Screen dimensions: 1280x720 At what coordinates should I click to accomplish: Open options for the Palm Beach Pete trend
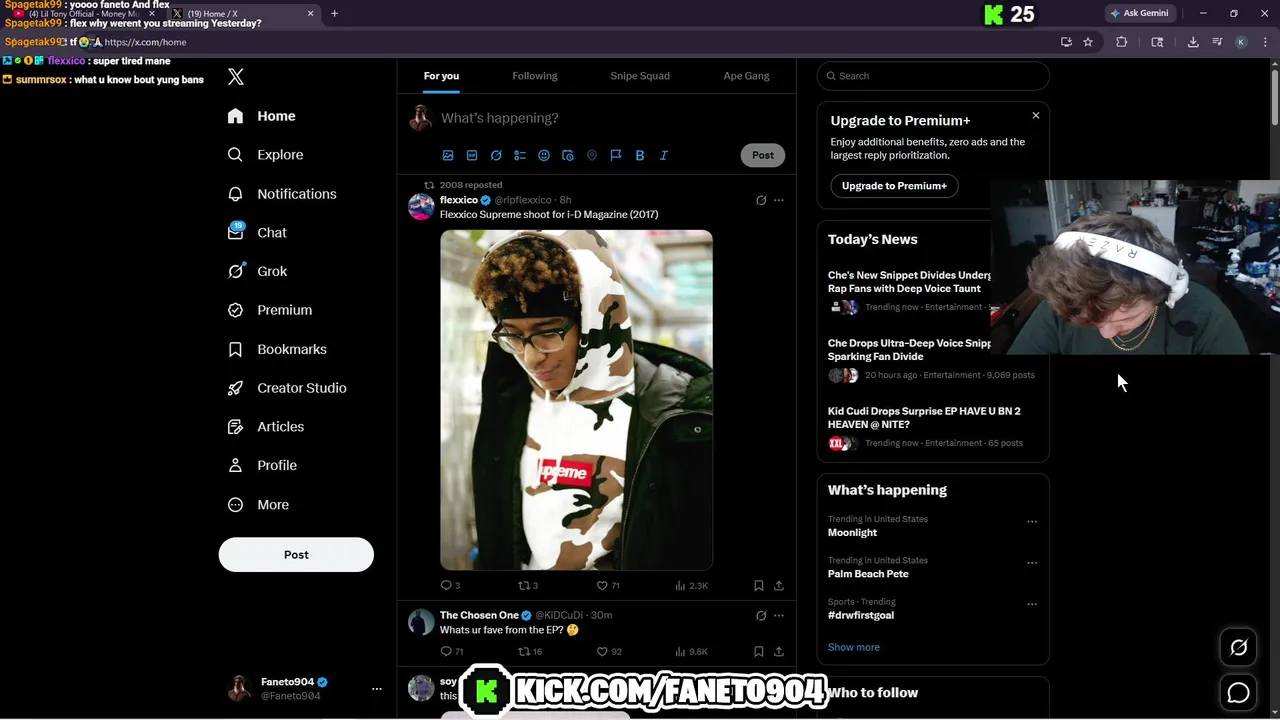1032,563
